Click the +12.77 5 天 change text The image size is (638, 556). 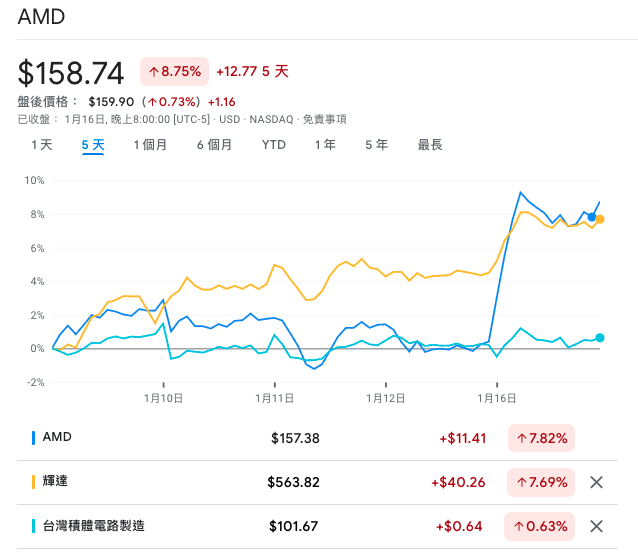click(x=252, y=72)
